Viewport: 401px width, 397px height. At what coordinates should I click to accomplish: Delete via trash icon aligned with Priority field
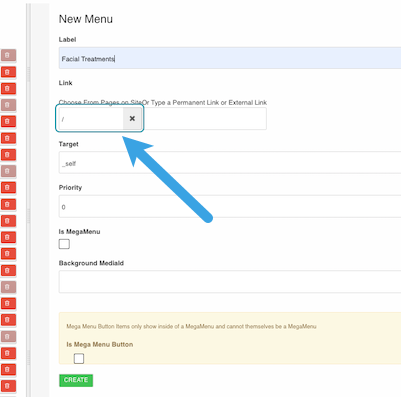point(8,204)
